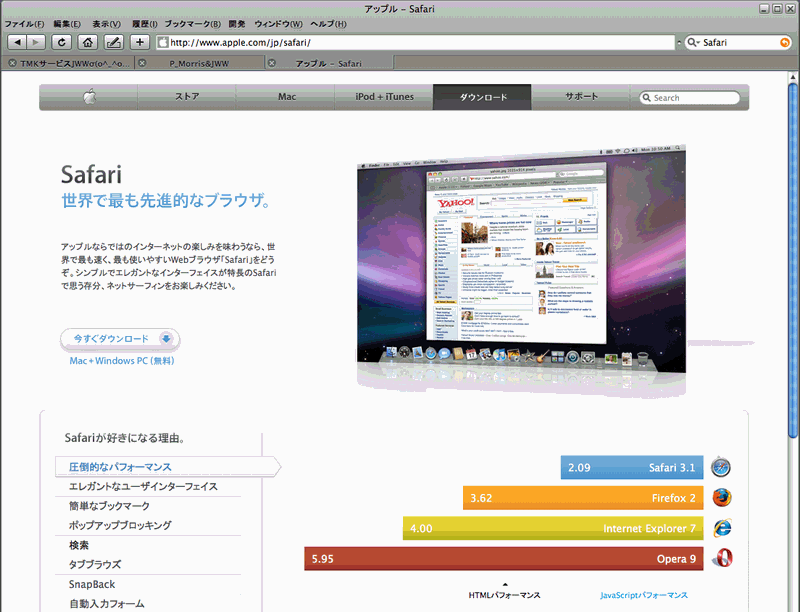This screenshot has height=612, width=800.
Task: Open the 編集(E) menu
Action: 67,24
